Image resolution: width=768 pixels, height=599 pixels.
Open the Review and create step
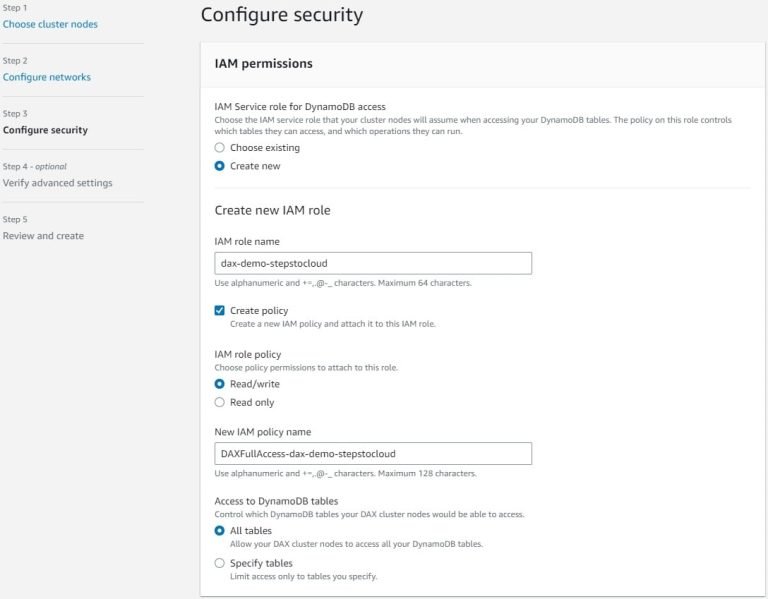pos(43,236)
